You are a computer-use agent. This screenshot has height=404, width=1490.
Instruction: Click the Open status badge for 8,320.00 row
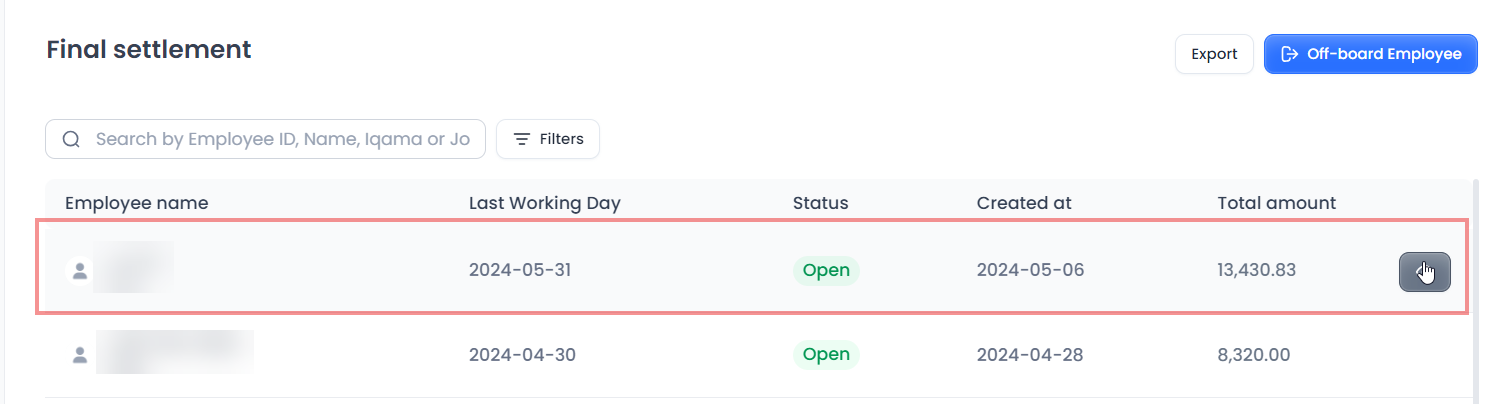[826, 354]
